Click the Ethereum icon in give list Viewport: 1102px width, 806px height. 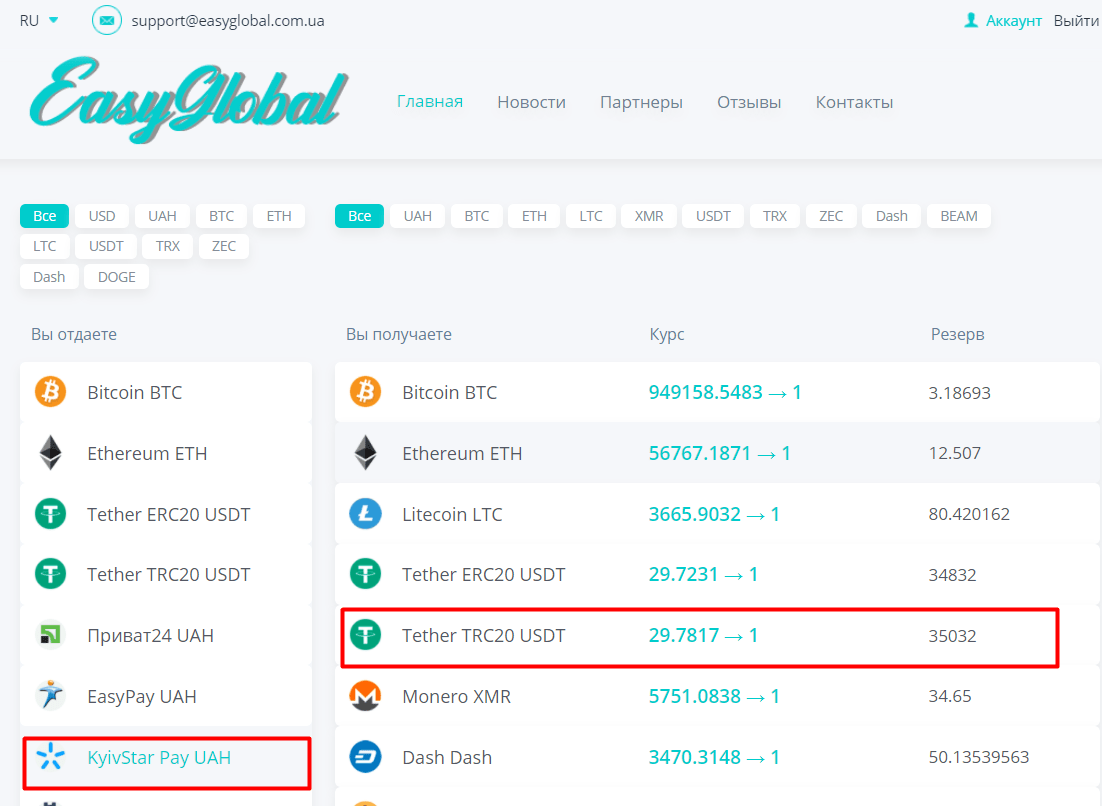pyautogui.click(x=50, y=453)
